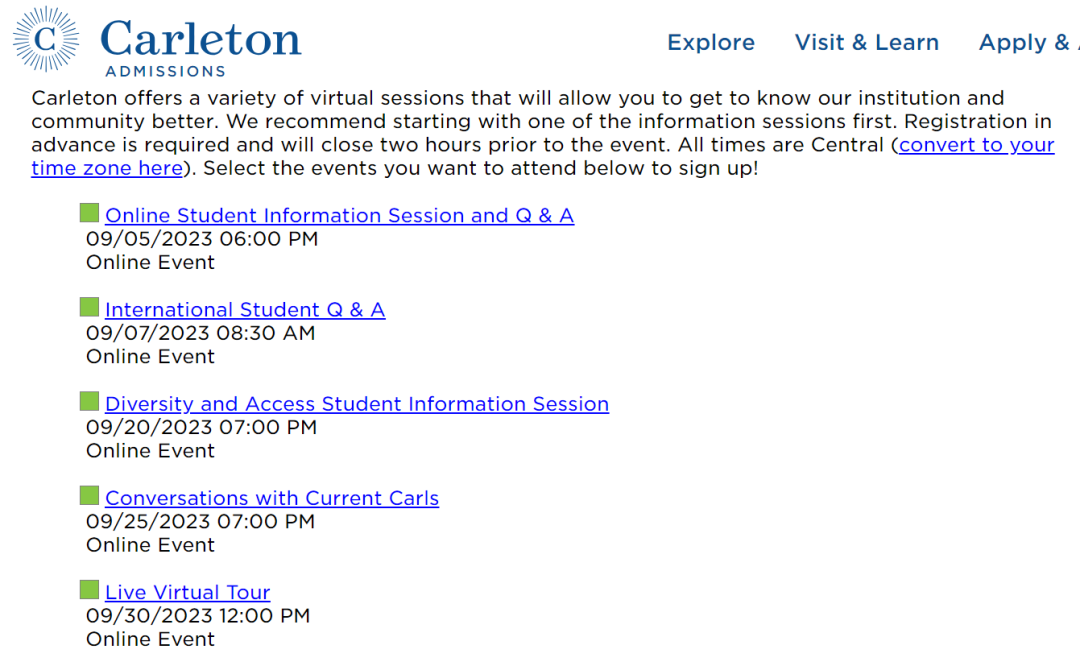Open the Explore menu

tap(711, 43)
